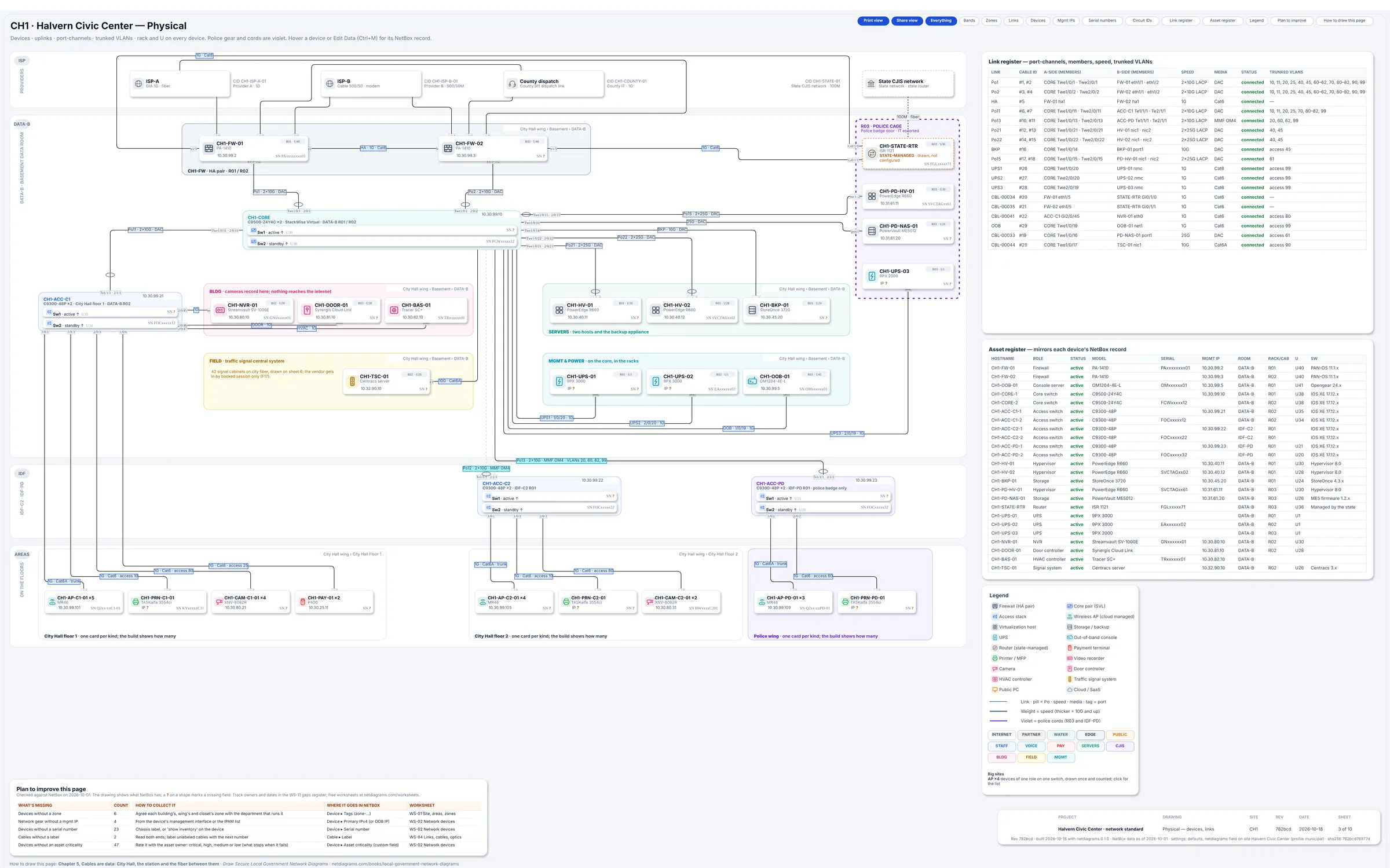Click the PAY zone swatch in Legend
The height and width of the screenshot is (868, 1390).
click(1060, 746)
